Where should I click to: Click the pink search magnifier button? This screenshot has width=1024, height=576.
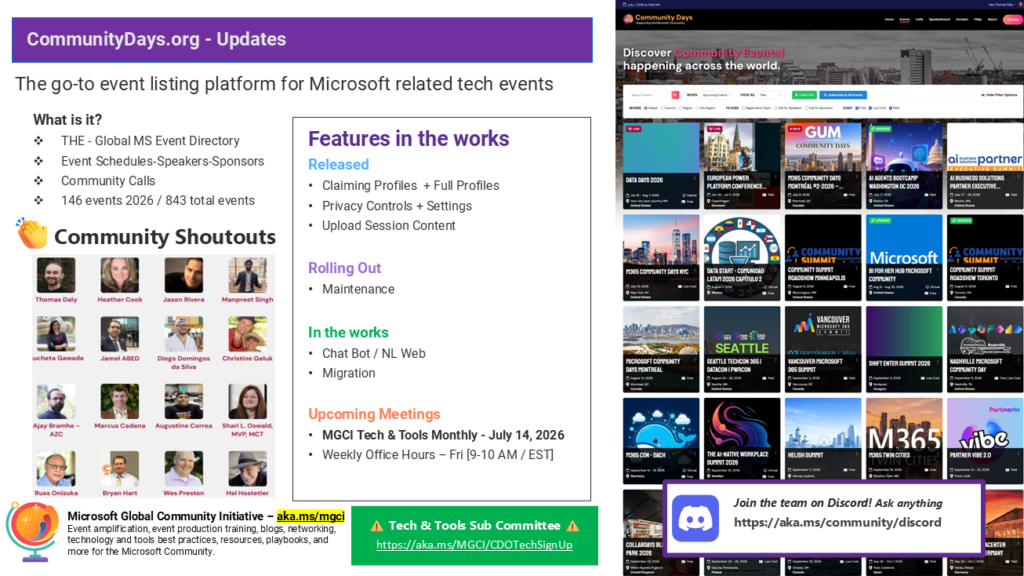pyautogui.click(x=675, y=95)
